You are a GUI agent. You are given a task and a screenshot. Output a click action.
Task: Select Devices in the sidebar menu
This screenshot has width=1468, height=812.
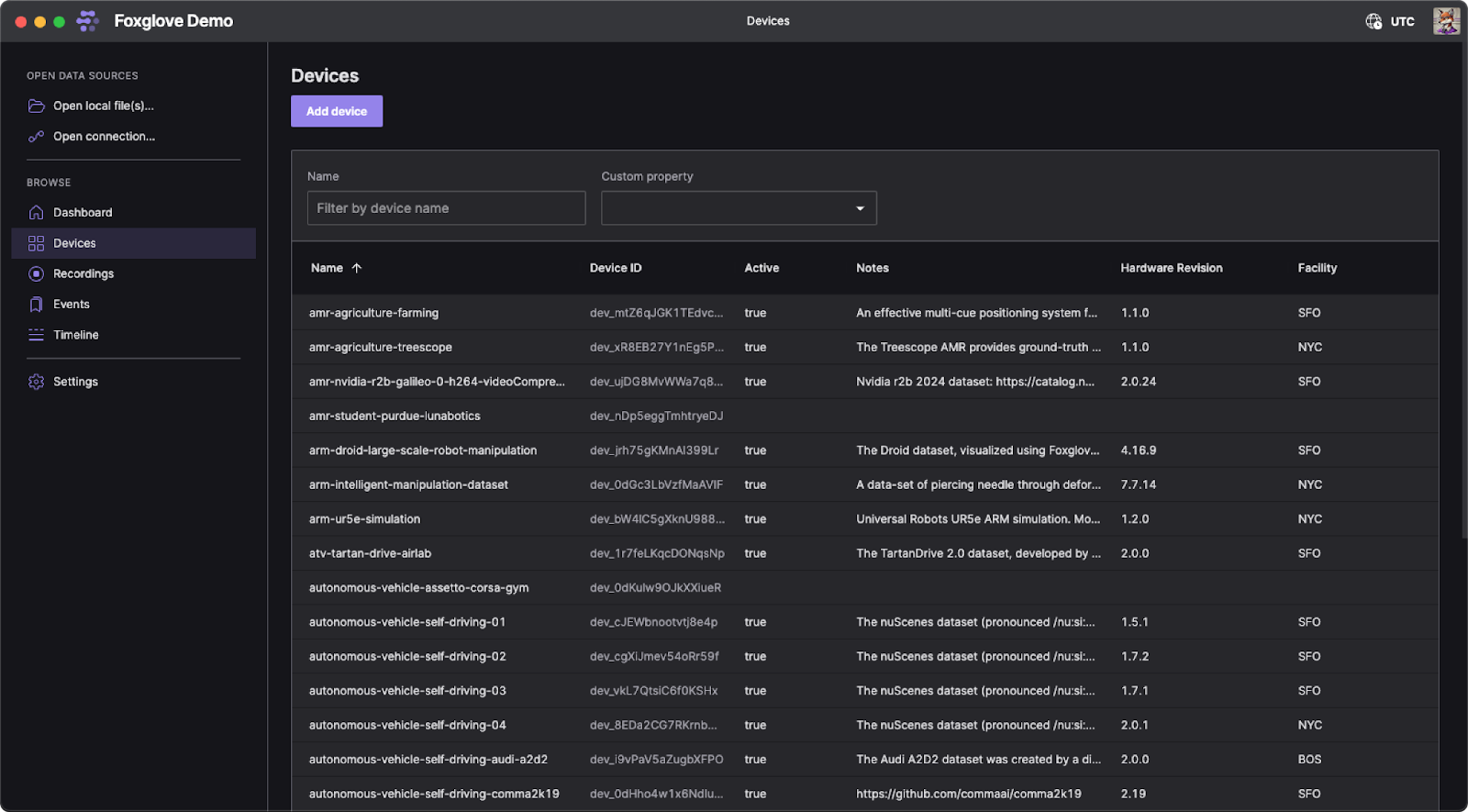(x=74, y=243)
